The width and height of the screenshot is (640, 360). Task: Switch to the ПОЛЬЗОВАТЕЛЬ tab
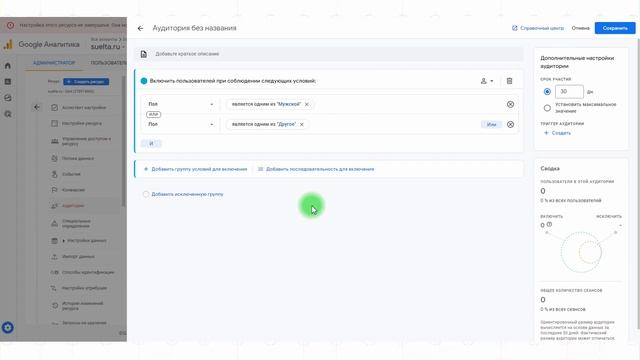coord(109,63)
